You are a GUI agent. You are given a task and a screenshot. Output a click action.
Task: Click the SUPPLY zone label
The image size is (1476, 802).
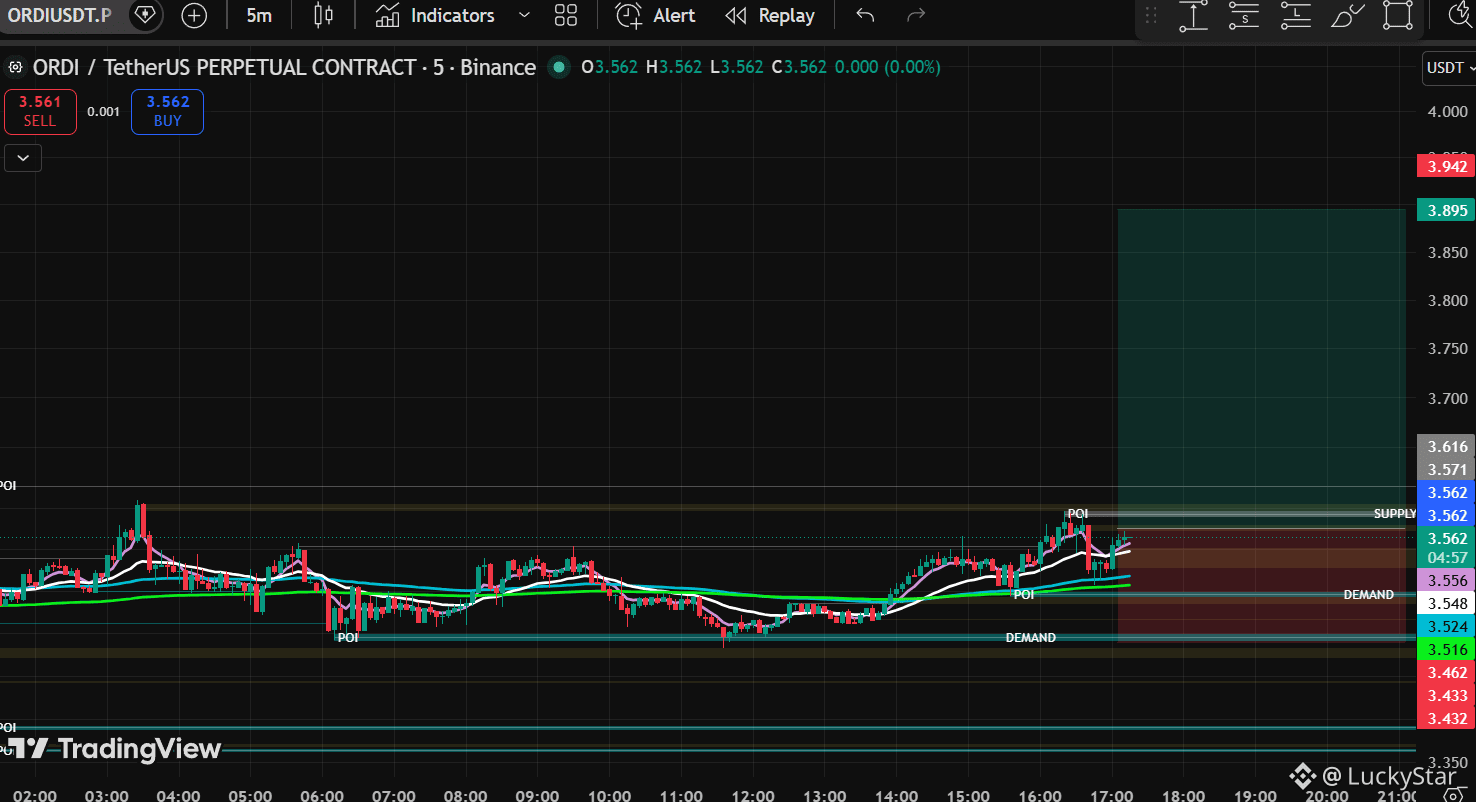point(1394,513)
